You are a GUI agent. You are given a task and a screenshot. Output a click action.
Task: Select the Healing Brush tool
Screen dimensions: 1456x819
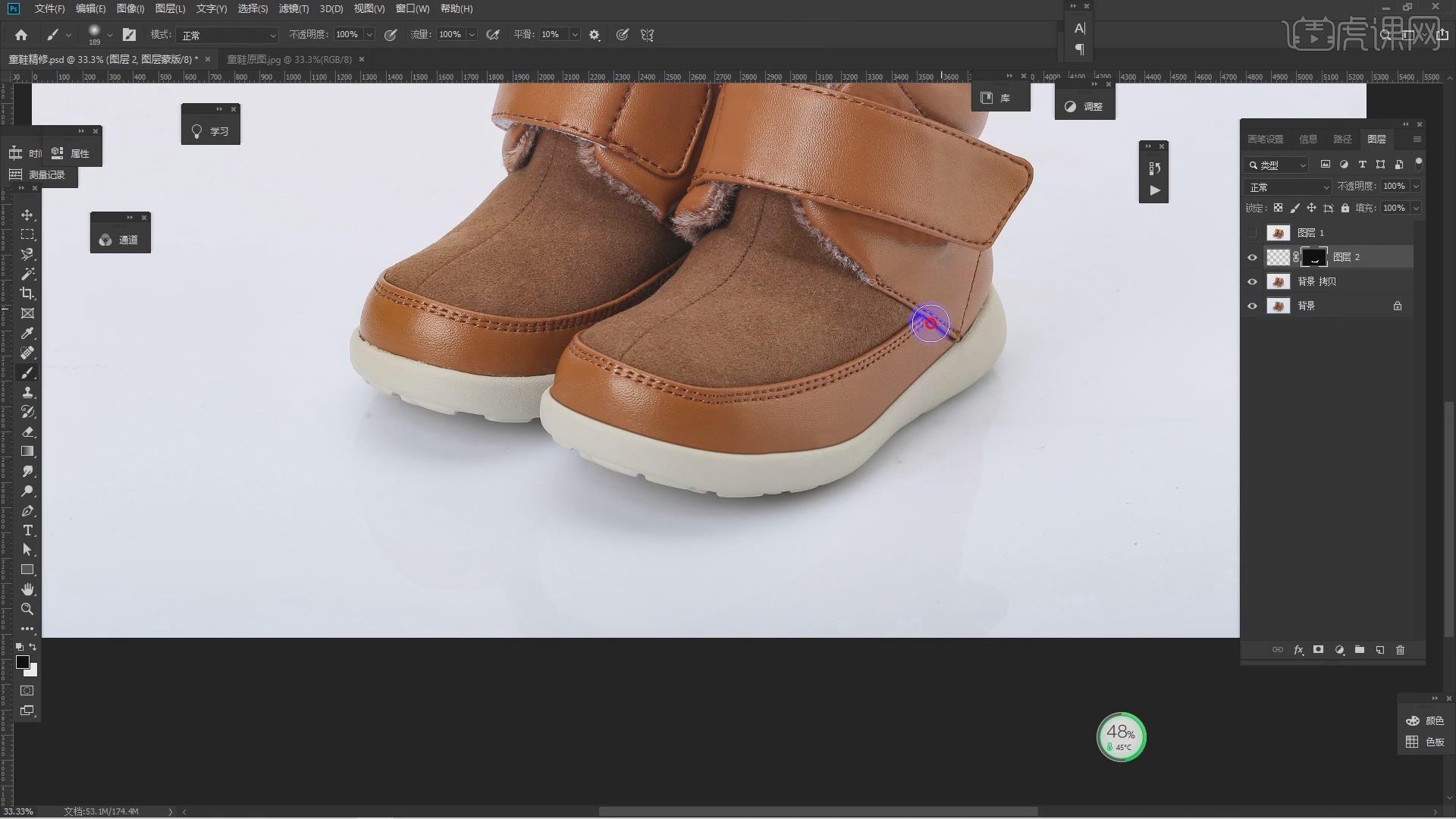(27, 353)
